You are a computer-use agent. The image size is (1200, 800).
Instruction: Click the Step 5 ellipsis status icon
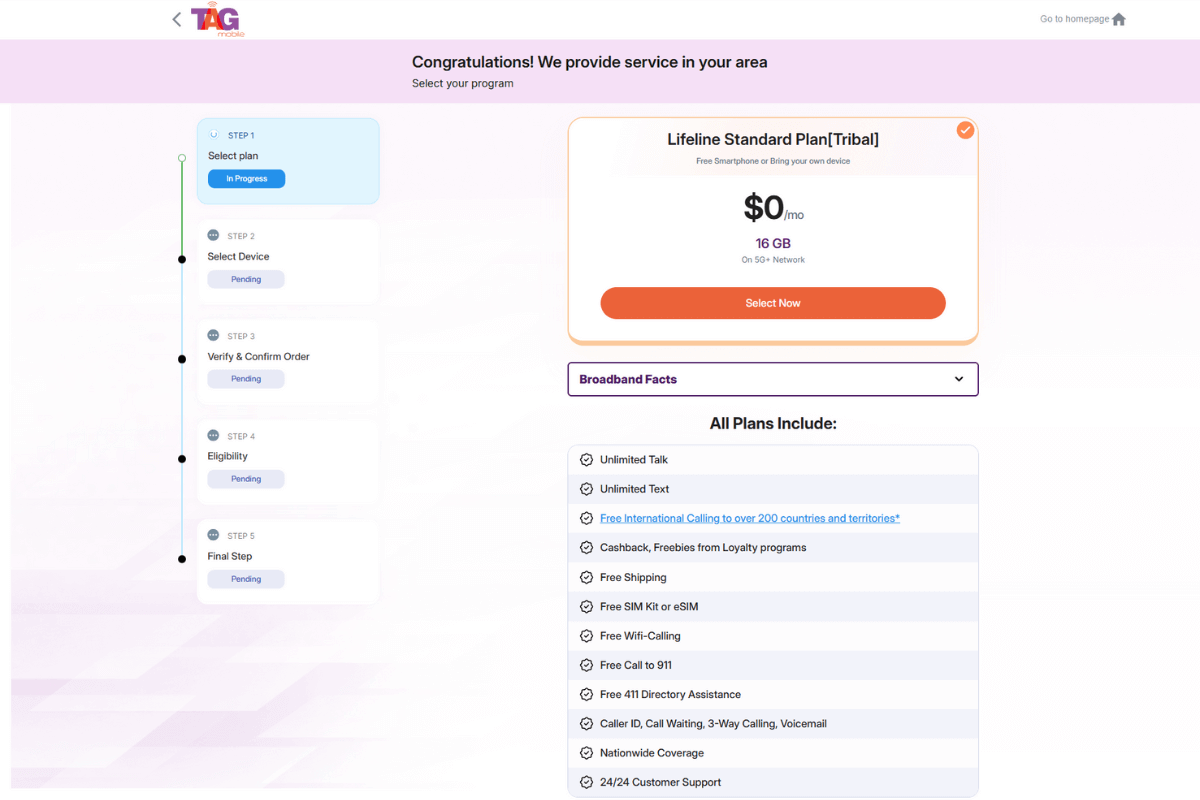coord(213,535)
